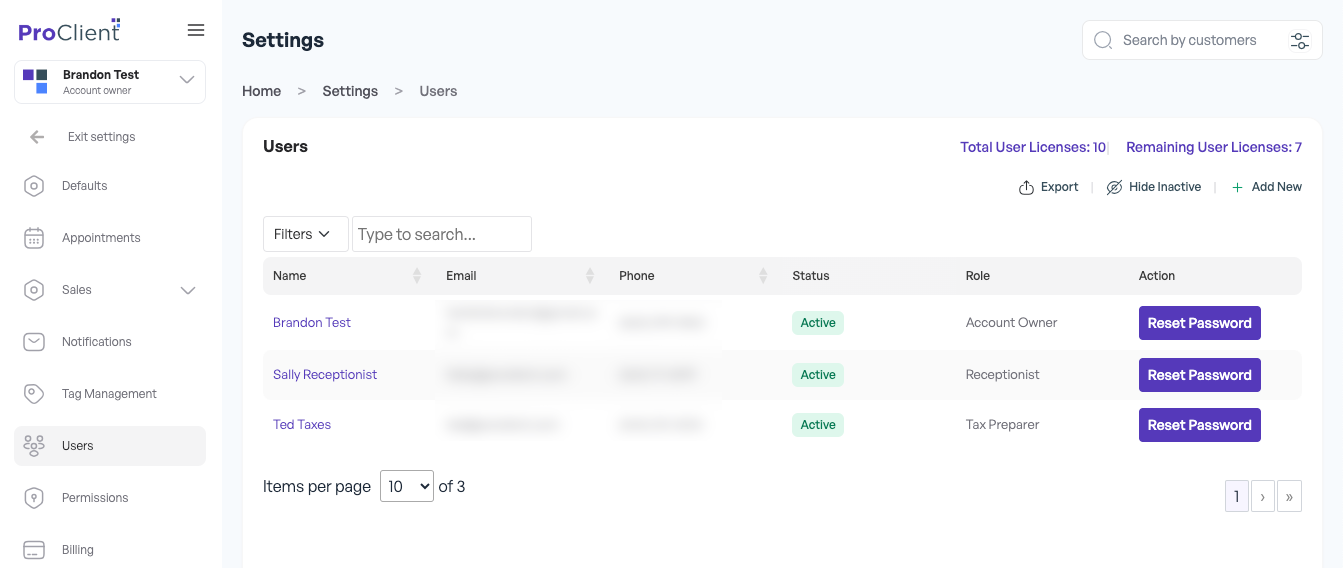Select Users in the sidebar
1343x568 pixels.
(110, 446)
